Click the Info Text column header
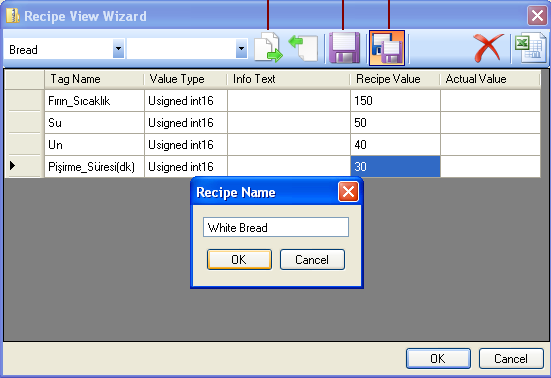The height and width of the screenshot is (378, 551). pyautogui.click(x=289, y=79)
